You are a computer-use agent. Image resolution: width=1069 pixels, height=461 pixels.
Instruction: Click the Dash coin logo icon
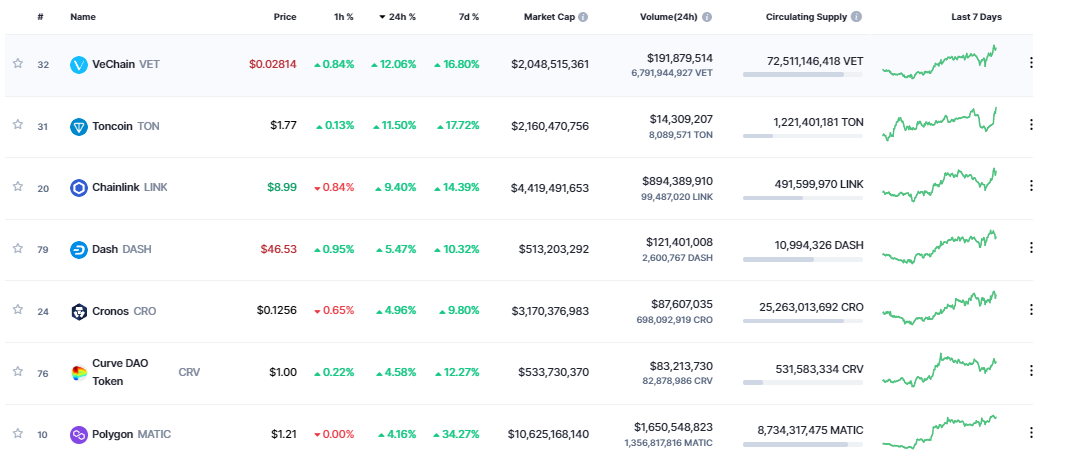(x=79, y=250)
